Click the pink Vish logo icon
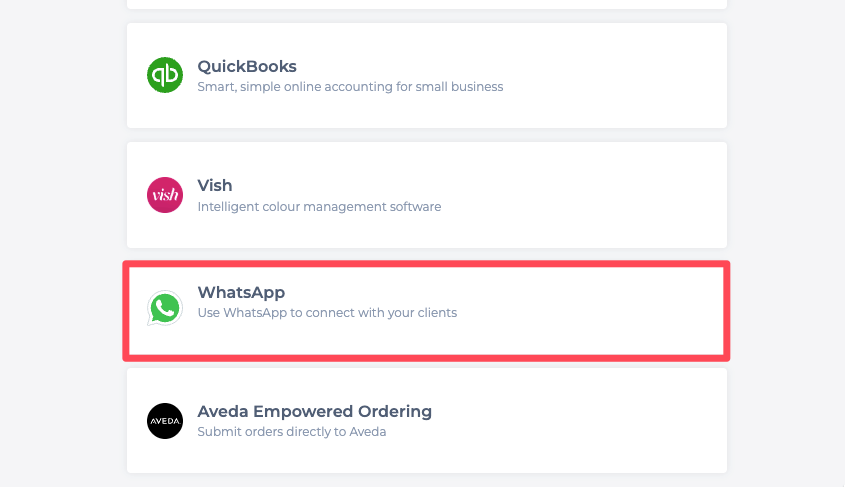Image resolution: width=845 pixels, height=487 pixels. pyautogui.click(x=165, y=195)
